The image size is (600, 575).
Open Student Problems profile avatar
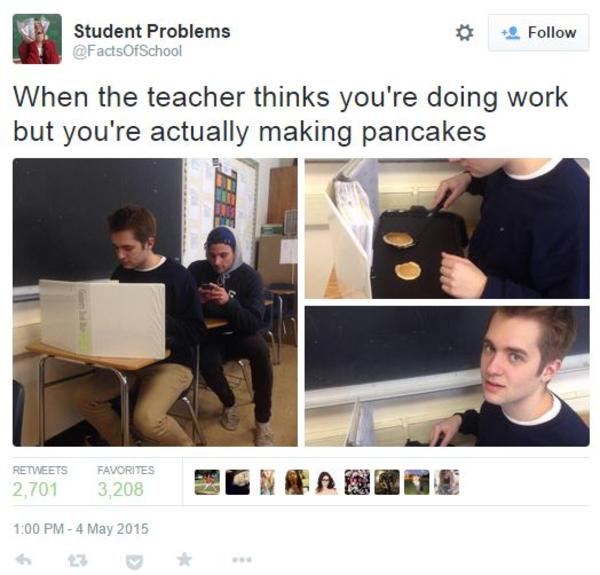coord(37,39)
